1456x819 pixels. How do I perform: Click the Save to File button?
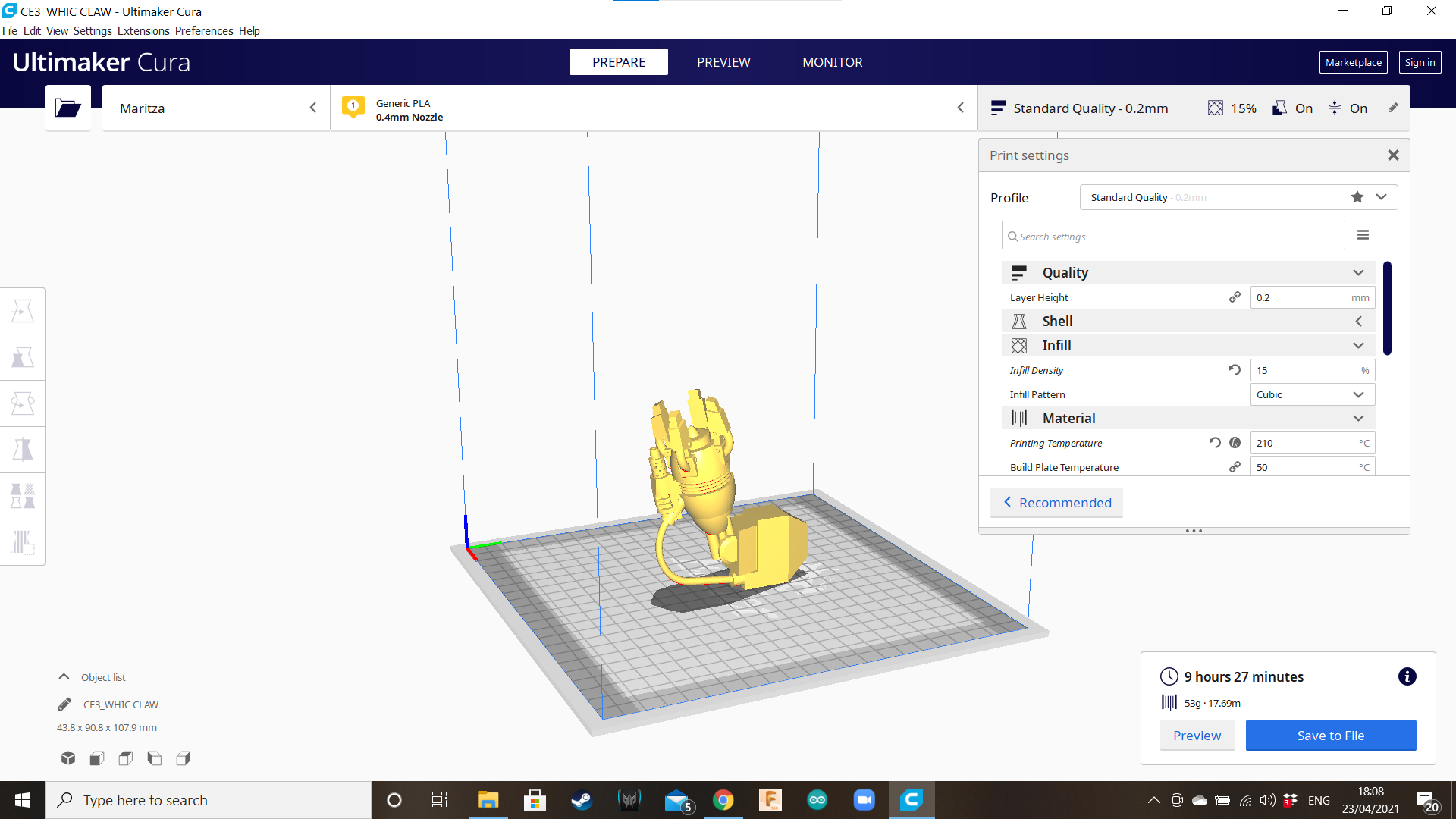tap(1330, 736)
